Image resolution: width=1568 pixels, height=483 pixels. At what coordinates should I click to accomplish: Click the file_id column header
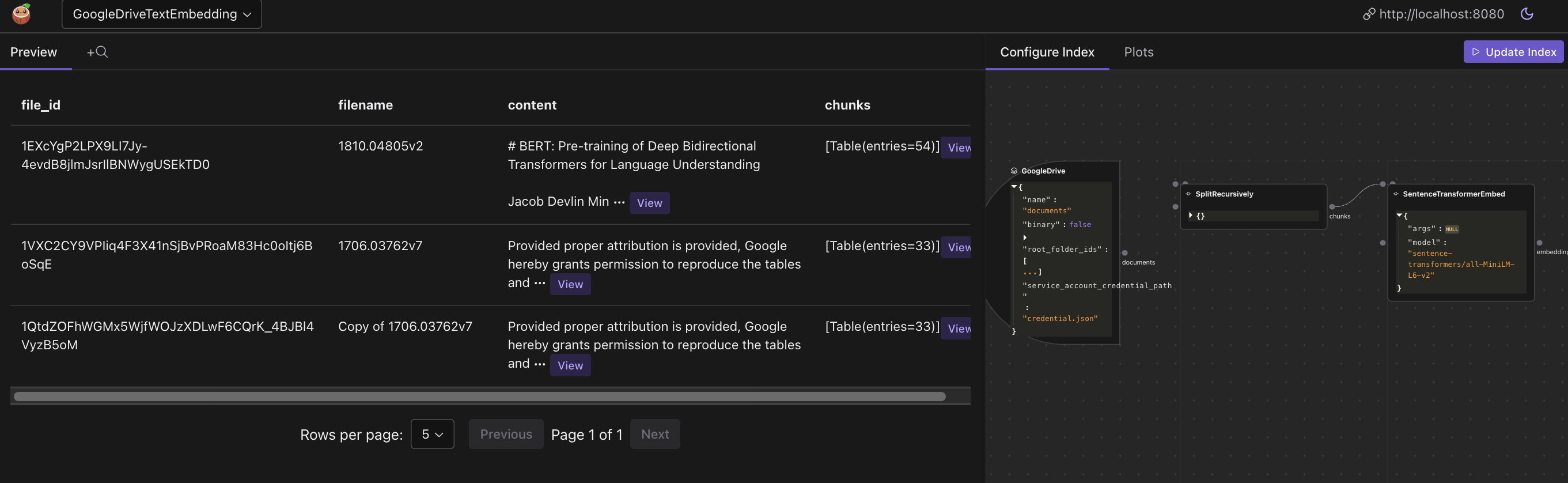[41, 105]
